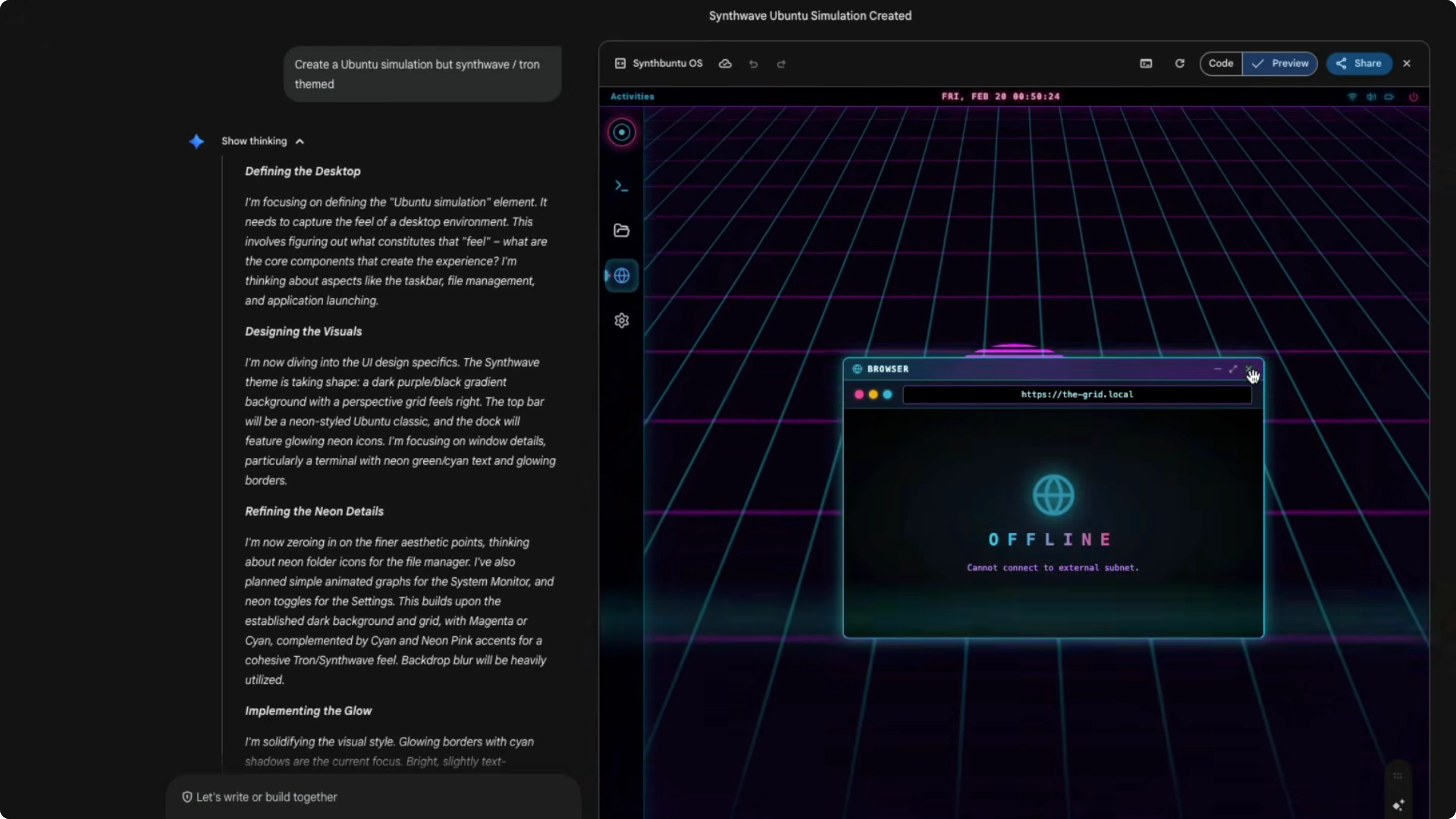
Task: Click the power icon in the top bar
Action: coord(1414,97)
